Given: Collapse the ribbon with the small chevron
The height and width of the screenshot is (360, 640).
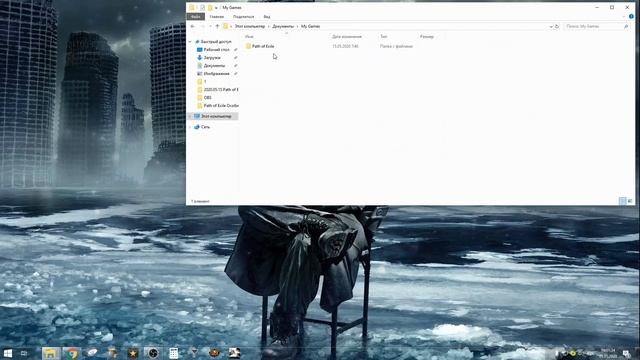Looking at the screenshot, I should (624, 17).
